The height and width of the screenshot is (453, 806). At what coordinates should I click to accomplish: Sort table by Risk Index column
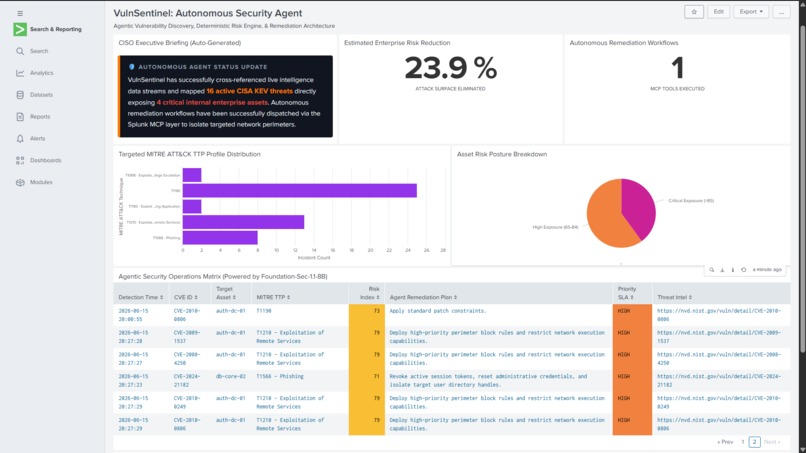click(371, 293)
